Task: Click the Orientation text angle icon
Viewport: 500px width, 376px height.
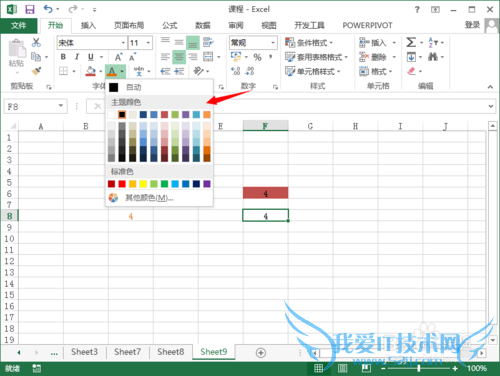Action: pyautogui.click(x=198, y=71)
